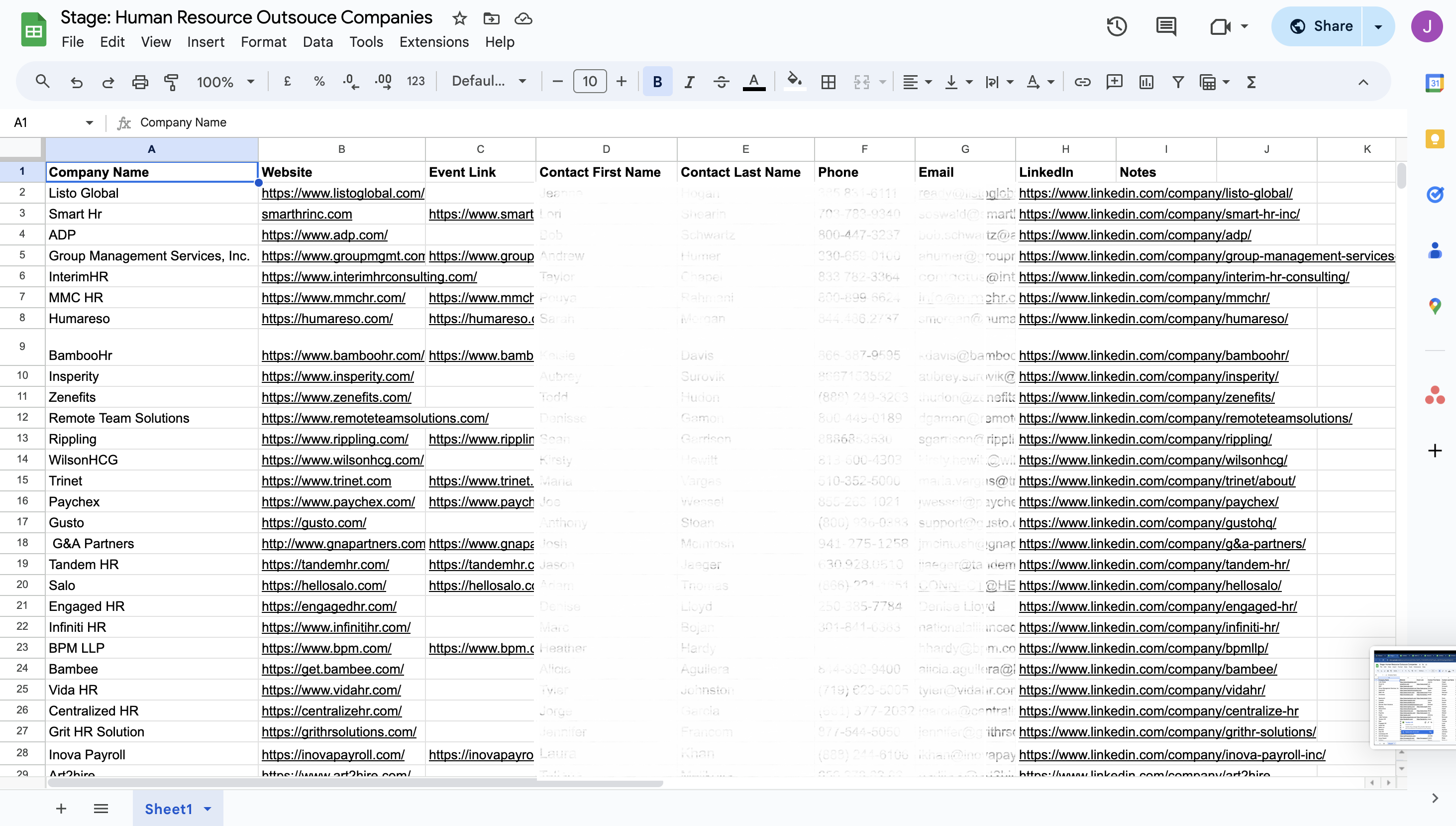Click the paint format icon
1456x826 pixels.
pyautogui.click(x=171, y=82)
